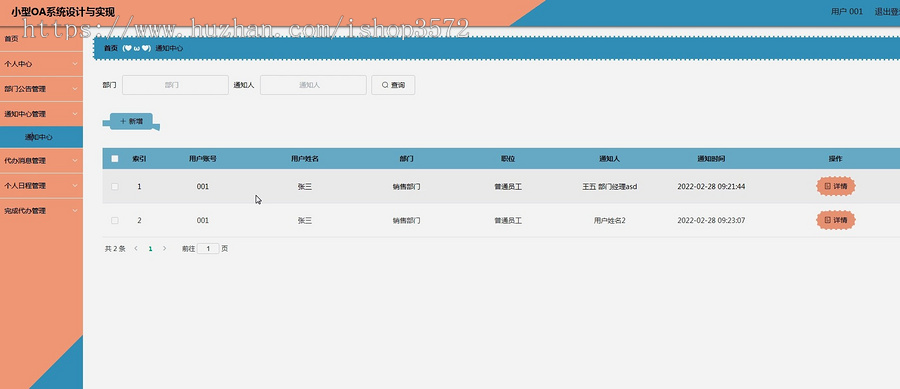
Task: Open the 代办消息管理 sidebar menu
Action: (41, 161)
